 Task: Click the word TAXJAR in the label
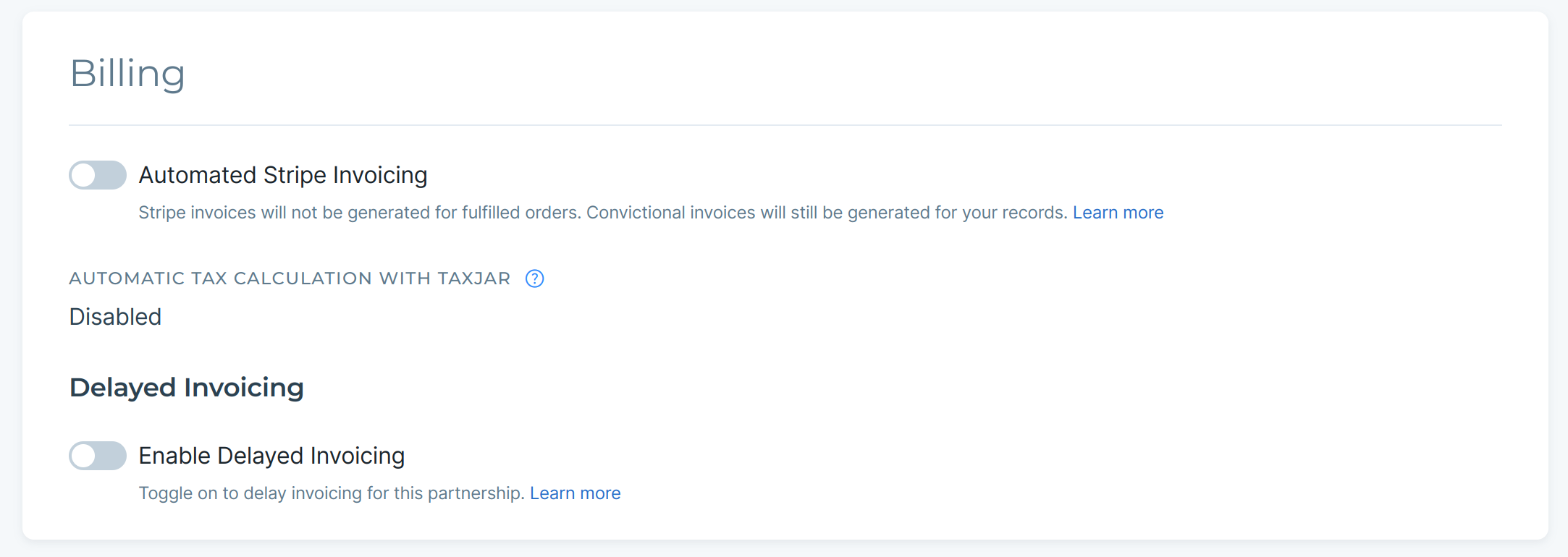point(474,278)
